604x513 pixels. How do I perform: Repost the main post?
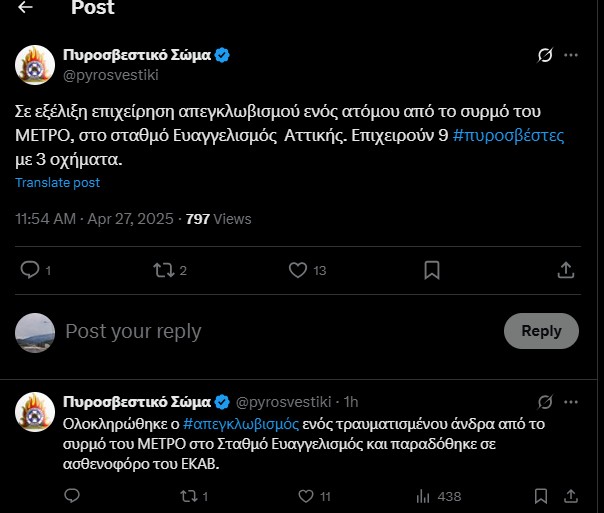164,270
